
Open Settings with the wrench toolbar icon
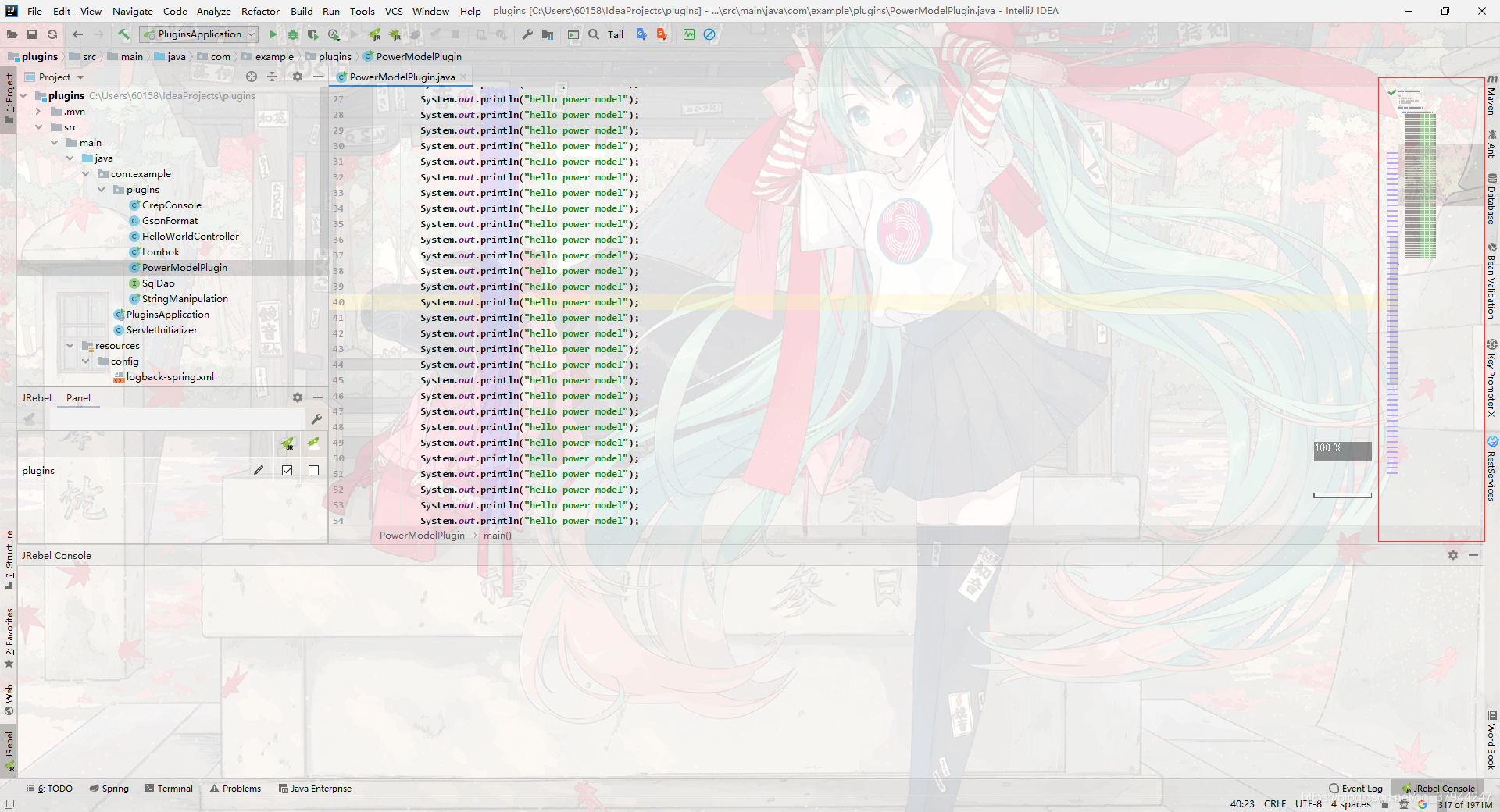point(527,34)
